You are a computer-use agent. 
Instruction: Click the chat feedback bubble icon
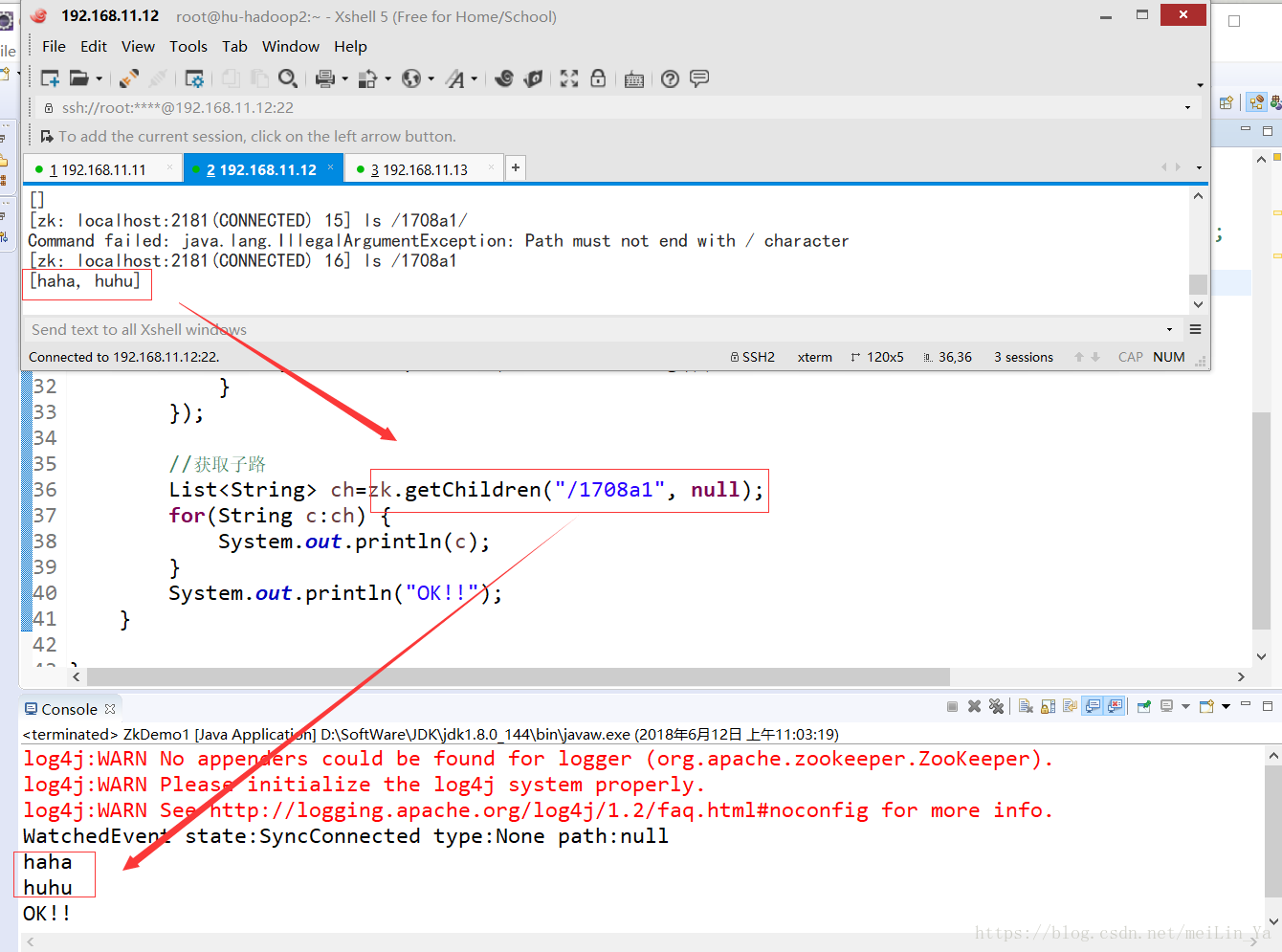[699, 78]
